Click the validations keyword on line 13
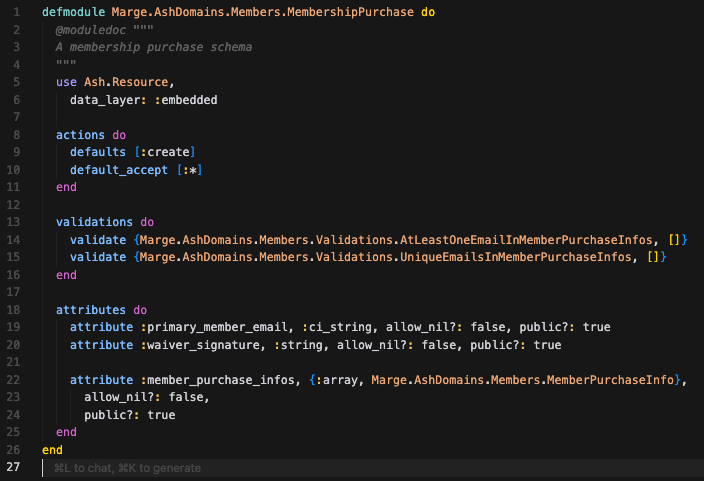This screenshot has height=481, width=704. (90, 222)
